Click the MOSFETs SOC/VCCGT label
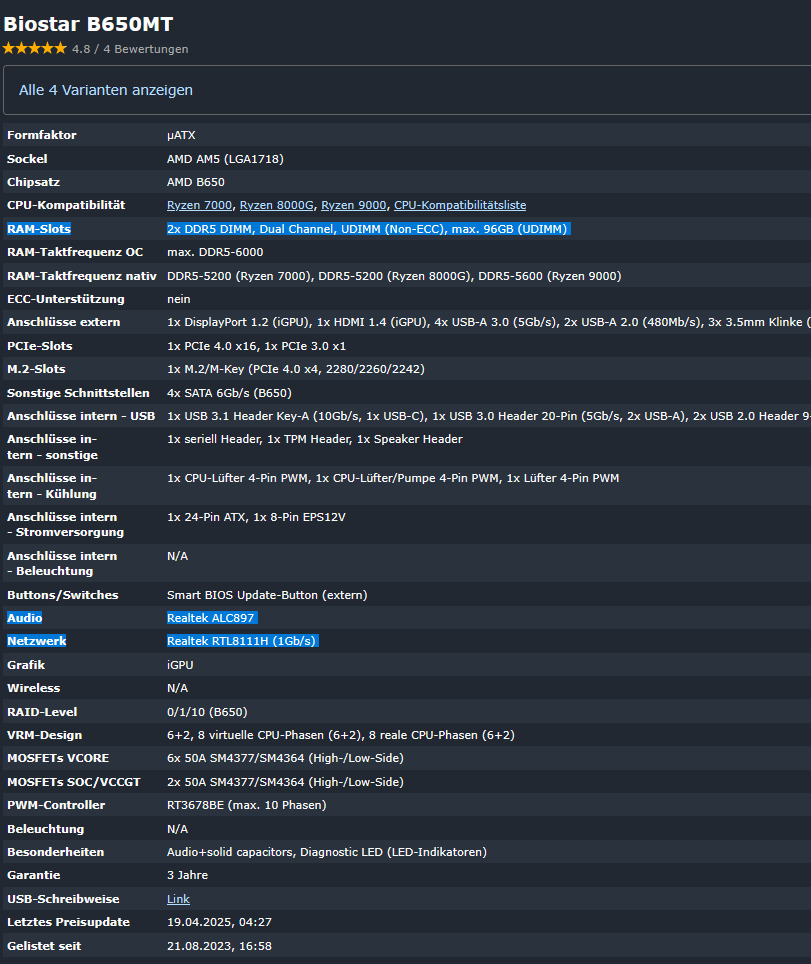The image size is (811, 964). click(74, 782)
